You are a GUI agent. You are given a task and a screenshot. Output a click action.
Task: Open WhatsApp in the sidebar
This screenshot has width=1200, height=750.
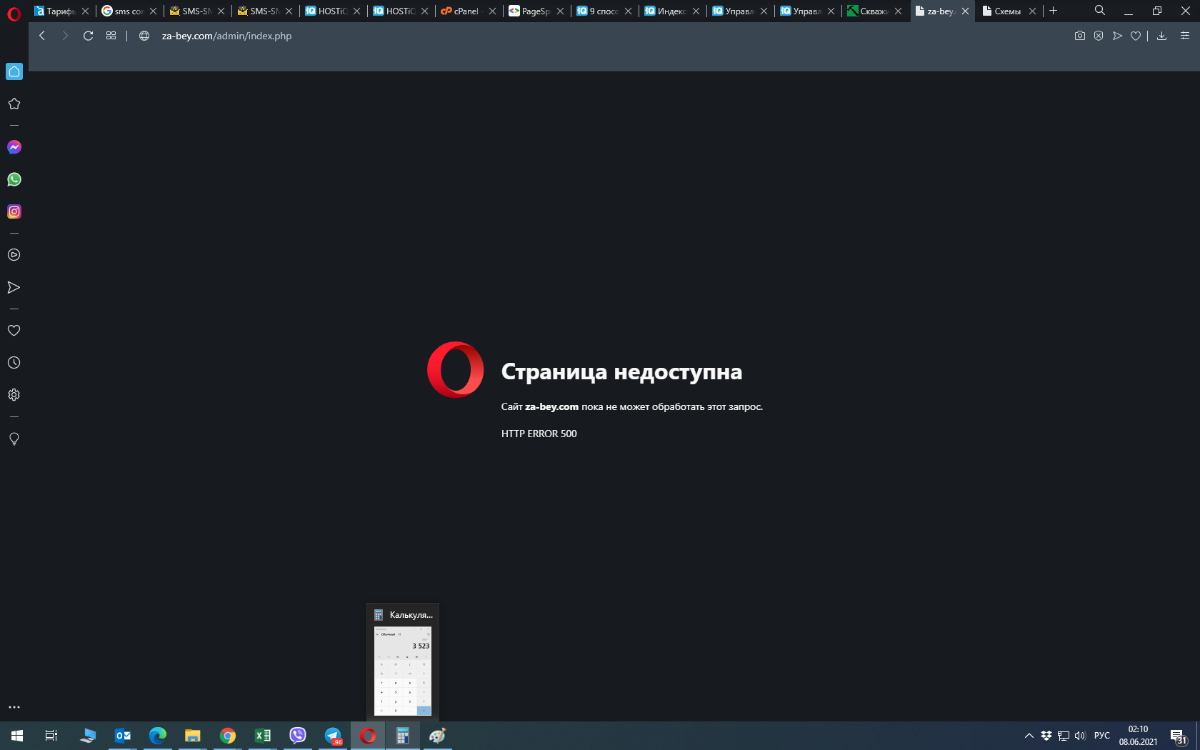point(14,179)
